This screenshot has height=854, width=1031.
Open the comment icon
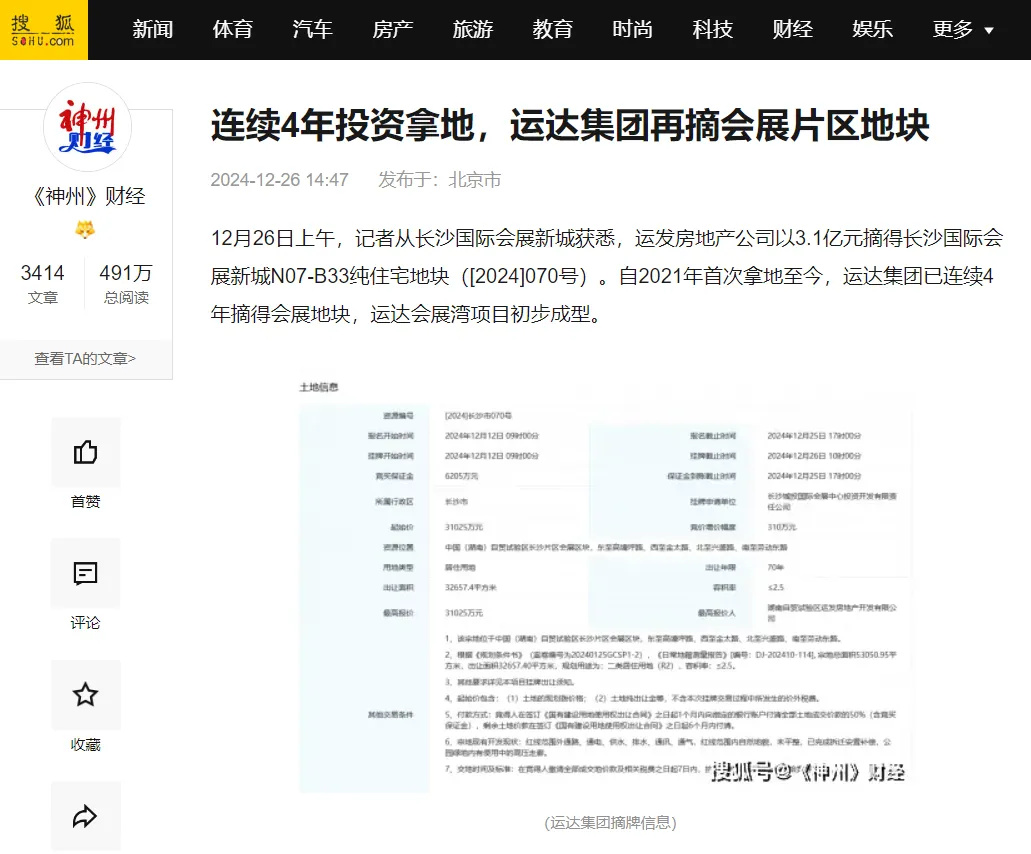coord(85,573)
